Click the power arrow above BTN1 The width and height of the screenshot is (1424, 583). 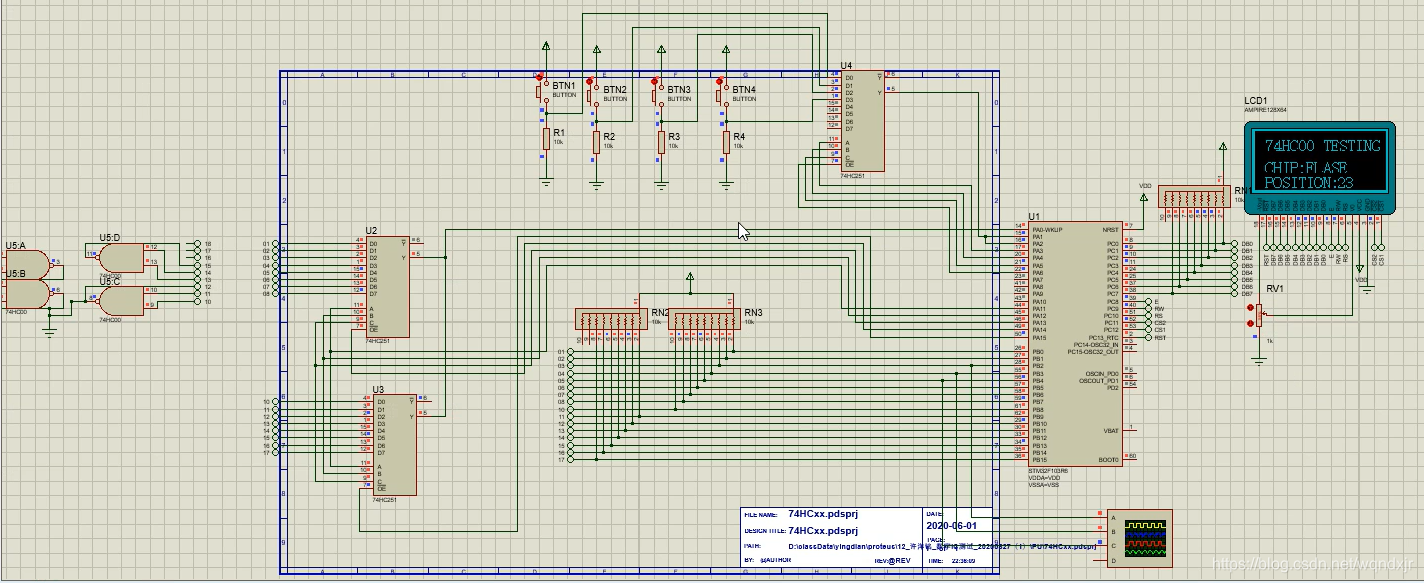click(x=545, y=46)
